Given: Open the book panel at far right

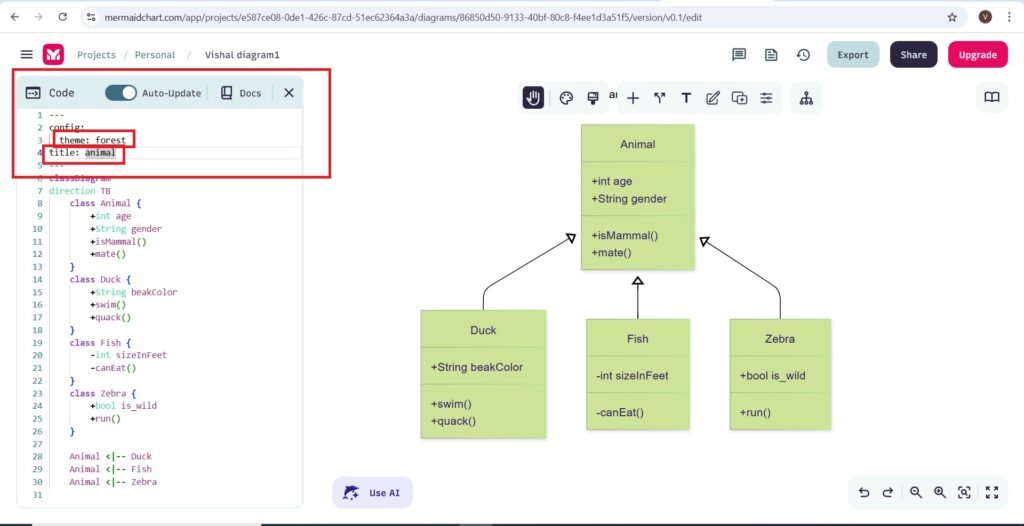Looking at the screenshot, I should click(x=991, y=97).
